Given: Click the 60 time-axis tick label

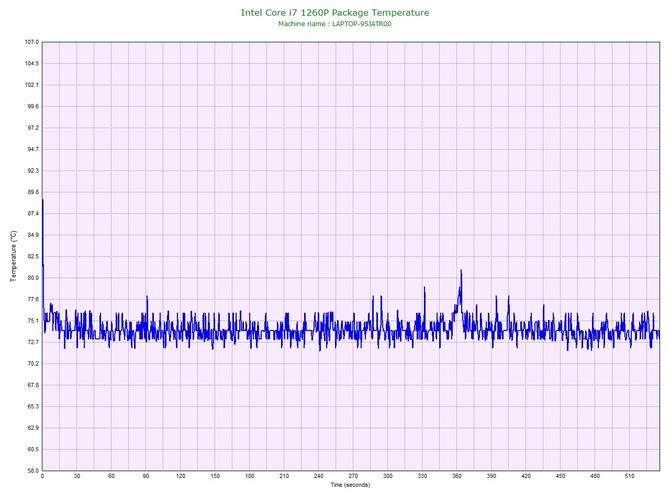Looking at the screenshot, I should (x=112, y=476).
